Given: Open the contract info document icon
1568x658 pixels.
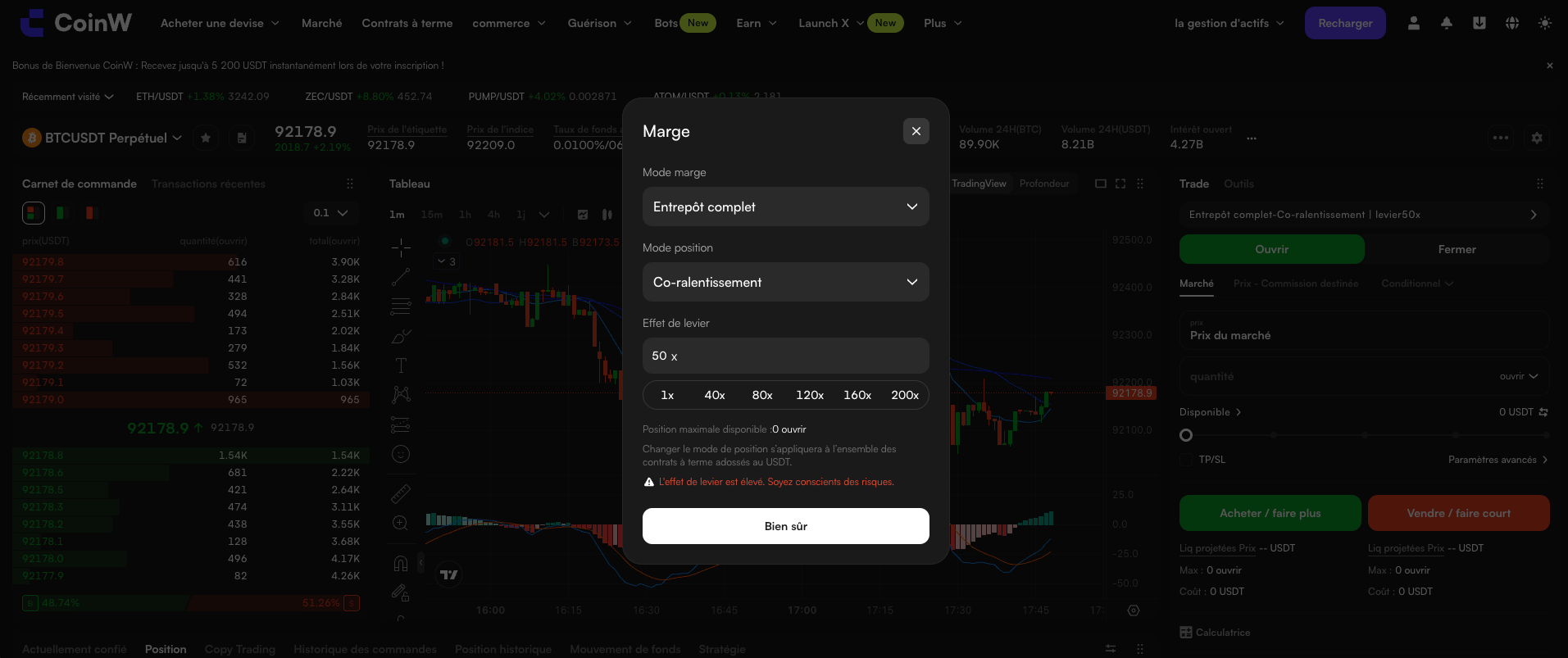Looking at the screenshot, I should click(242, 138).
